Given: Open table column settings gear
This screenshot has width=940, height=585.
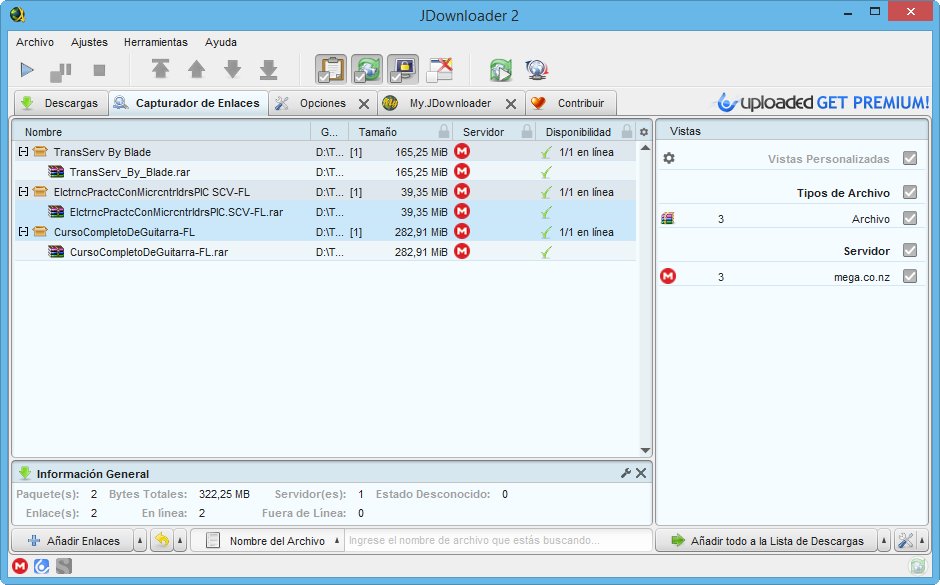Looking at the screenshot, I should point(644,132).
